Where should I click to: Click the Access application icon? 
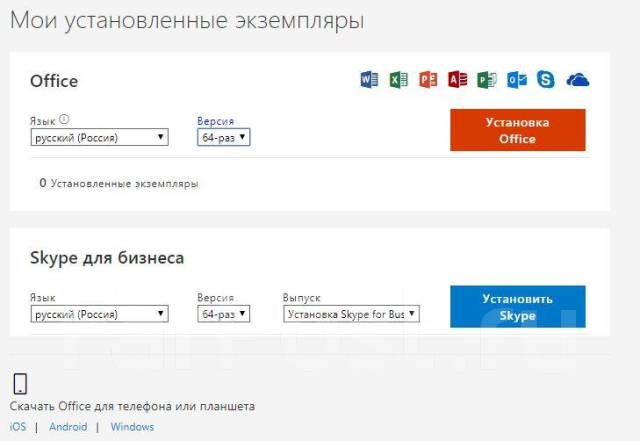(458, 80)
